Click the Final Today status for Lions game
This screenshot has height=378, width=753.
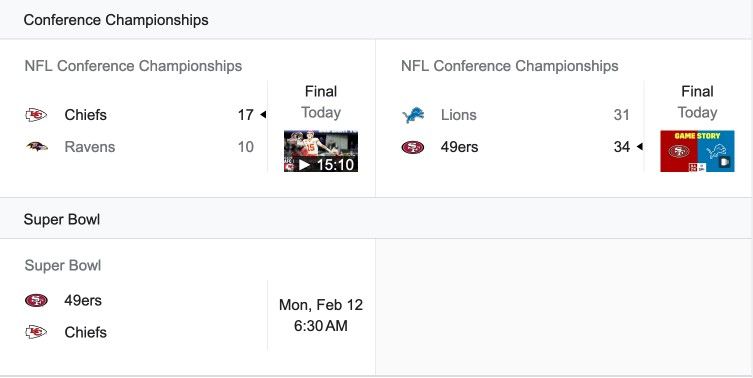click(697, 102)
